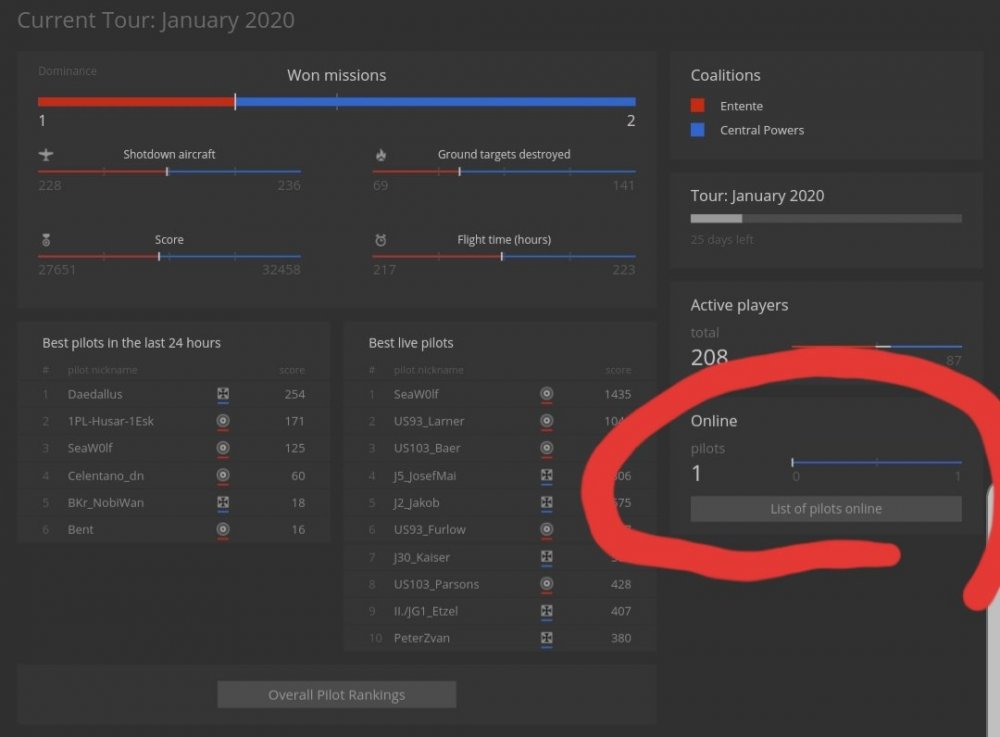The image size is (1000, 737).
Task: Click the Current Tour: January 2020 heading
Action: pyautogui.click(x=156, y=20)
